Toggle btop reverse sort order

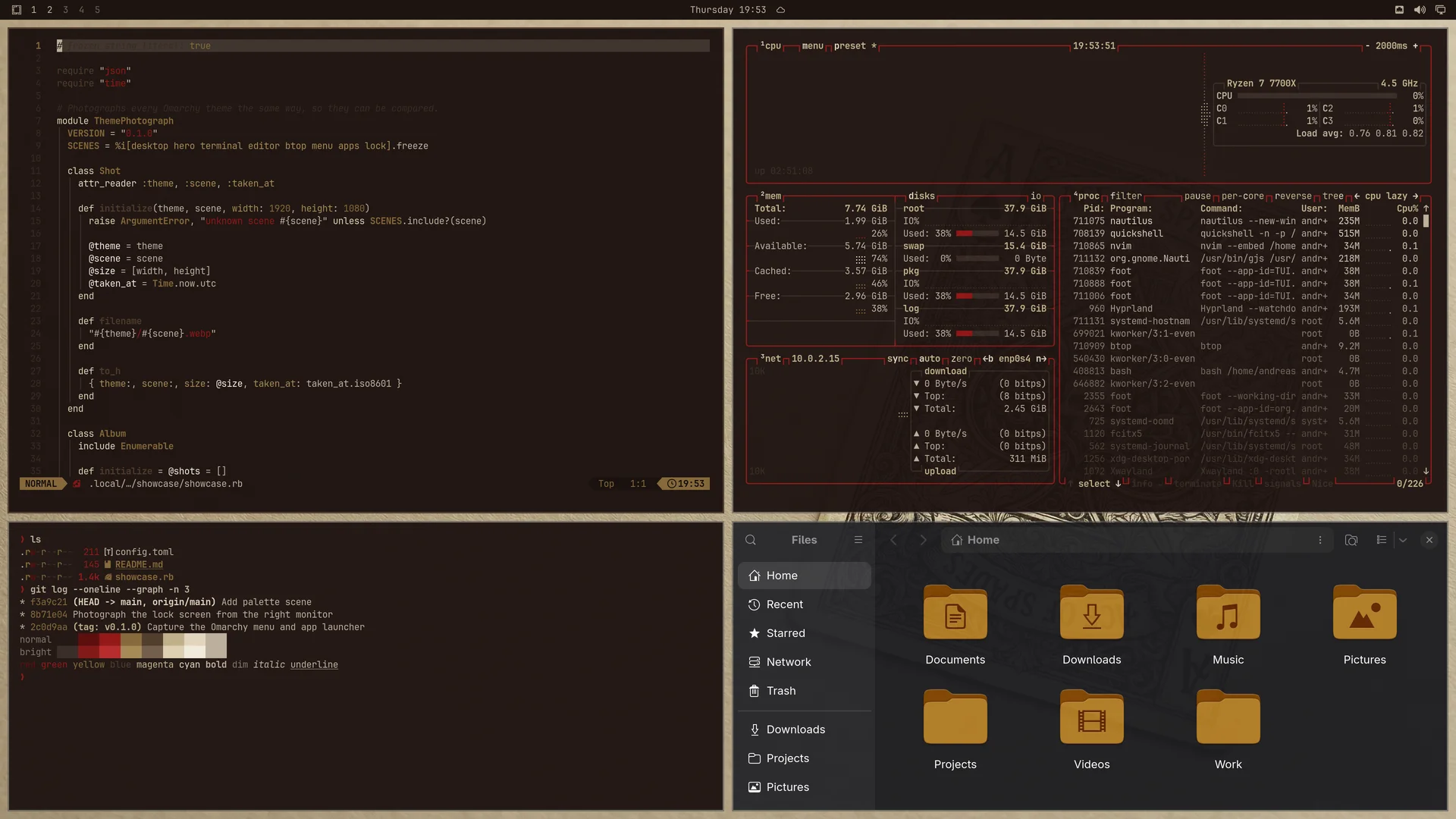1293,196
